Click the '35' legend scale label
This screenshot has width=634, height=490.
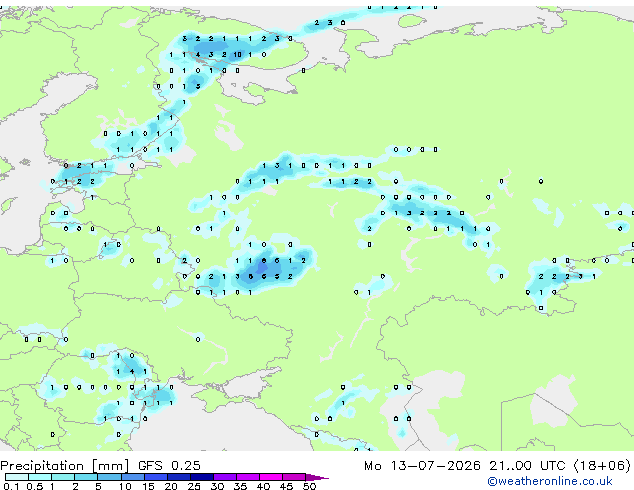coord(240,486)
